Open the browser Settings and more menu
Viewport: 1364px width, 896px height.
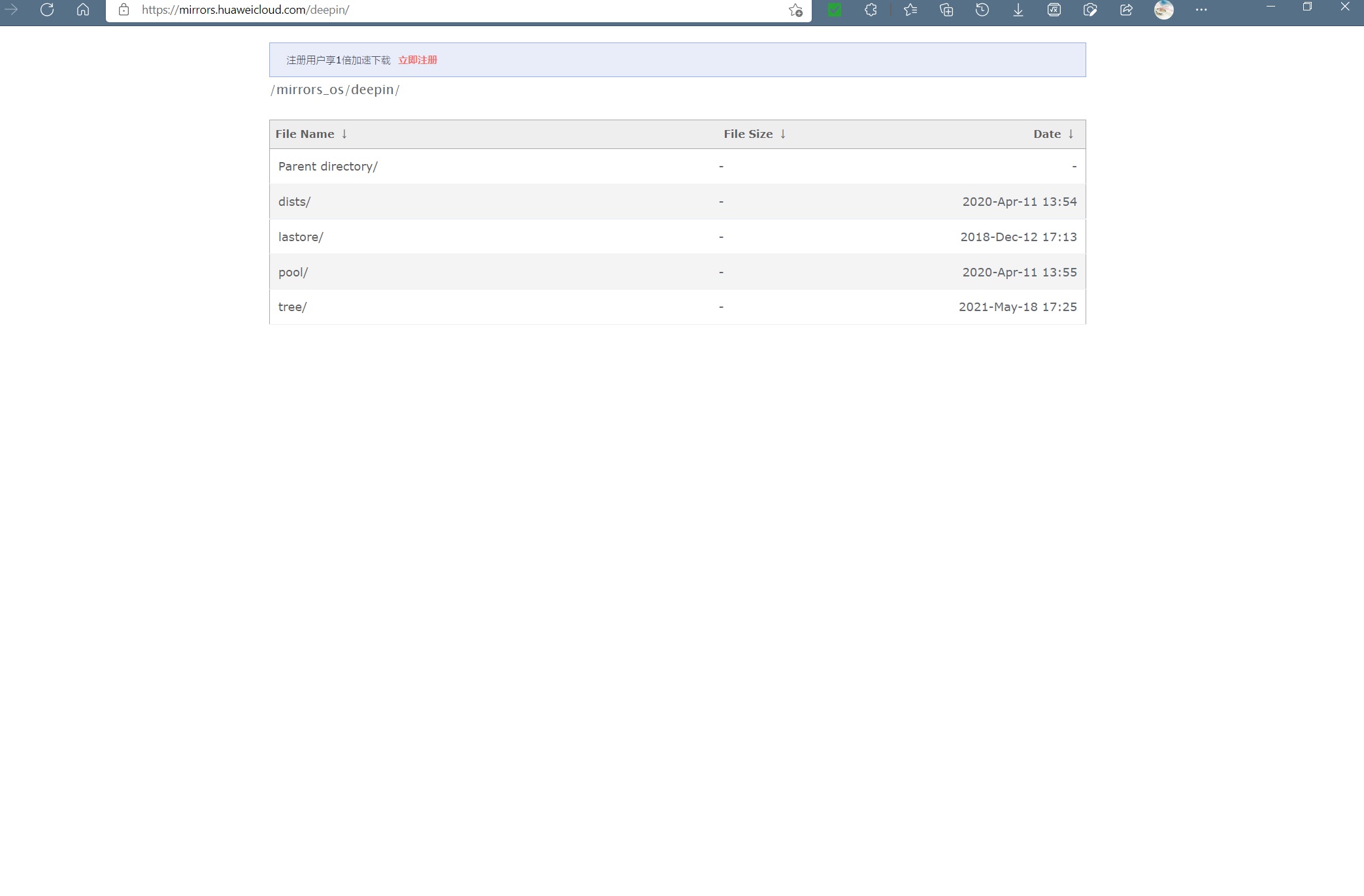tap(1201, 10)
